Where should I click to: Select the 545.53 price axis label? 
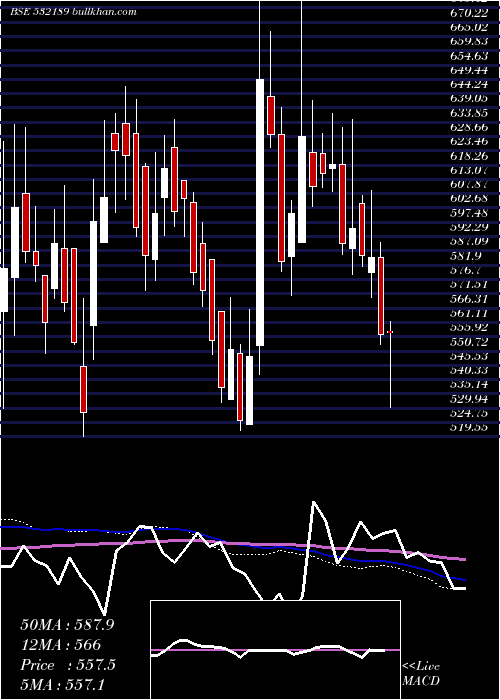point(469,356)
